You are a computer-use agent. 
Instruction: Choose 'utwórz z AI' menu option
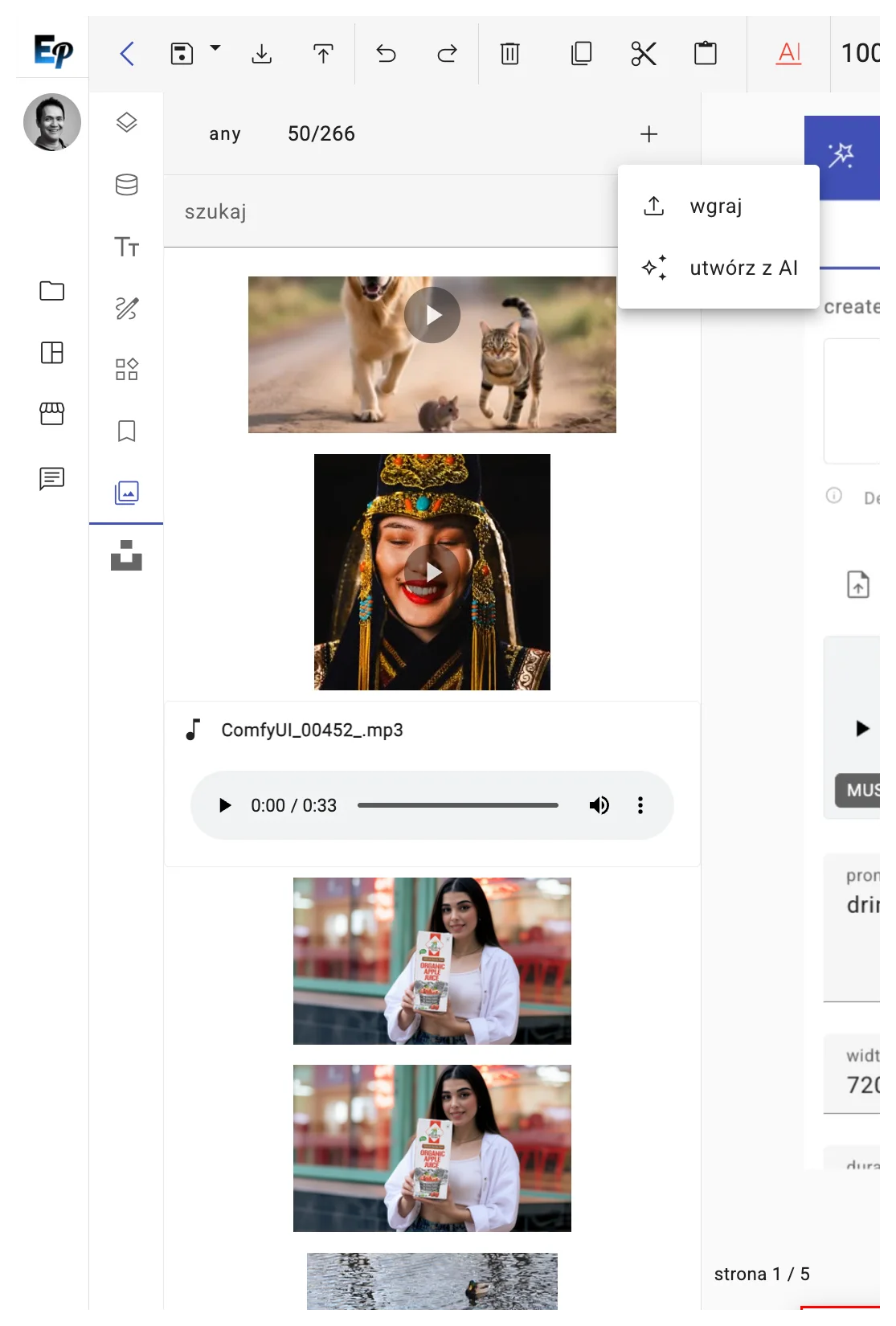pos(743,268)
